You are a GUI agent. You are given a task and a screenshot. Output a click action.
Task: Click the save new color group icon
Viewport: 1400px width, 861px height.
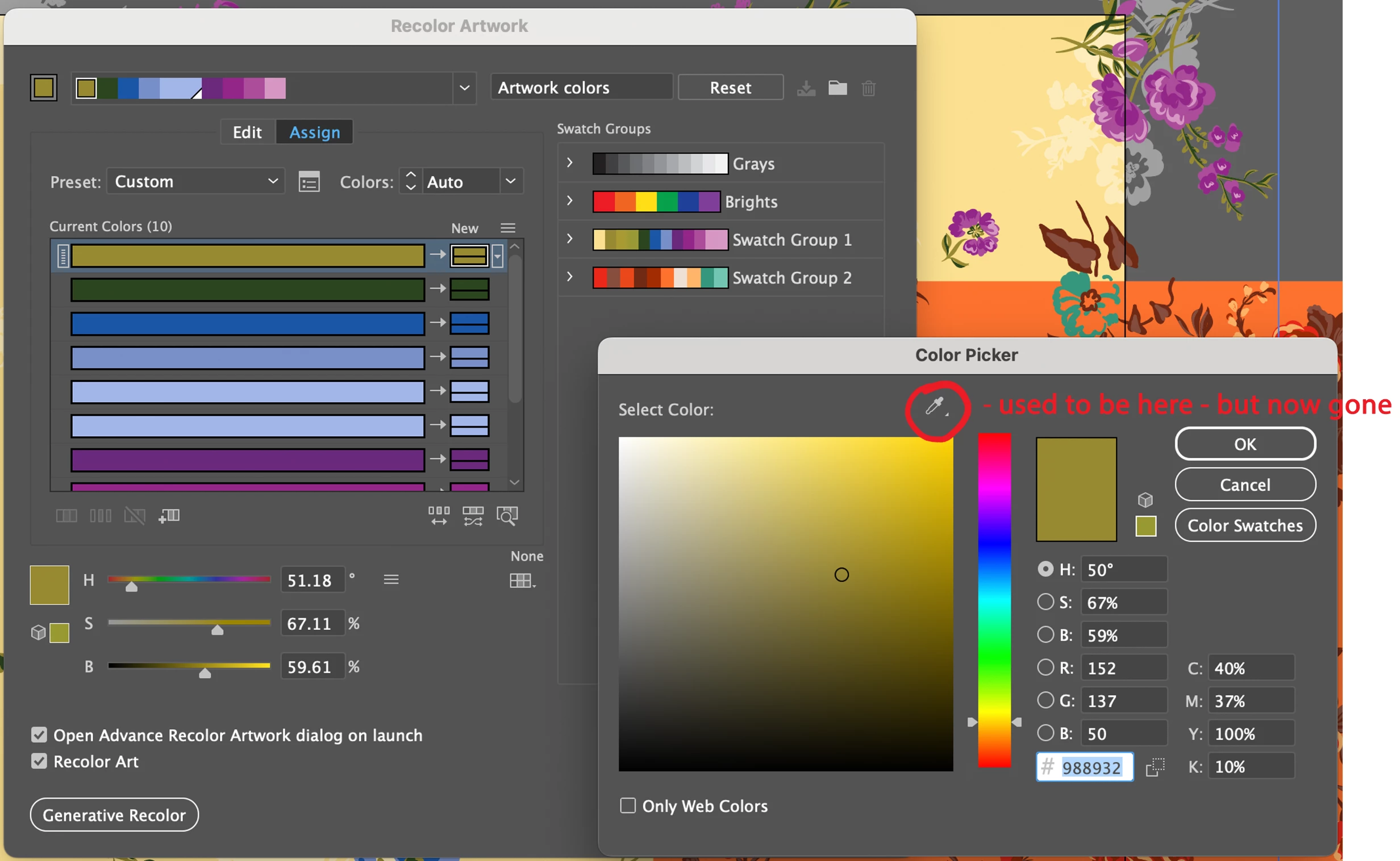[806, 88]
